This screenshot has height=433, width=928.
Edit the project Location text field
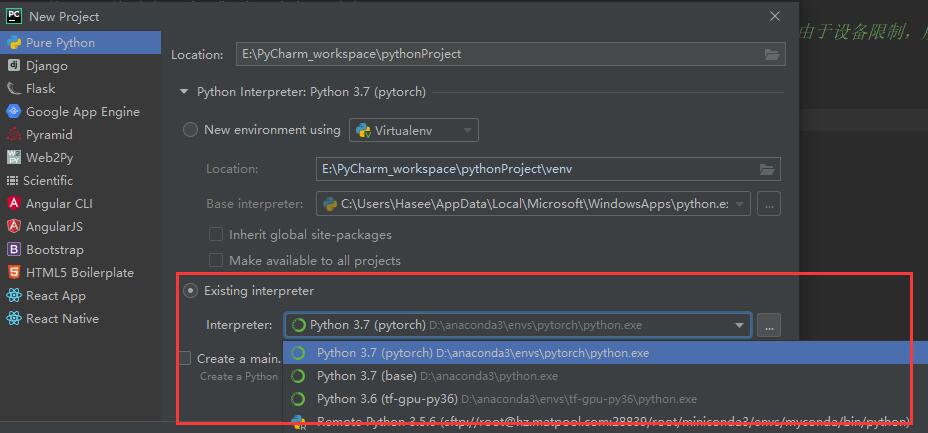click(x=511, y=54)
